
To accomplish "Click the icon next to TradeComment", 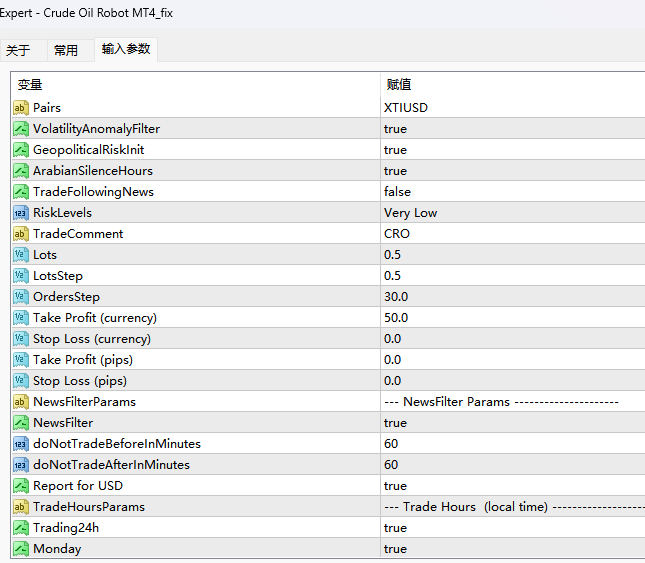I will pos(21,234).
